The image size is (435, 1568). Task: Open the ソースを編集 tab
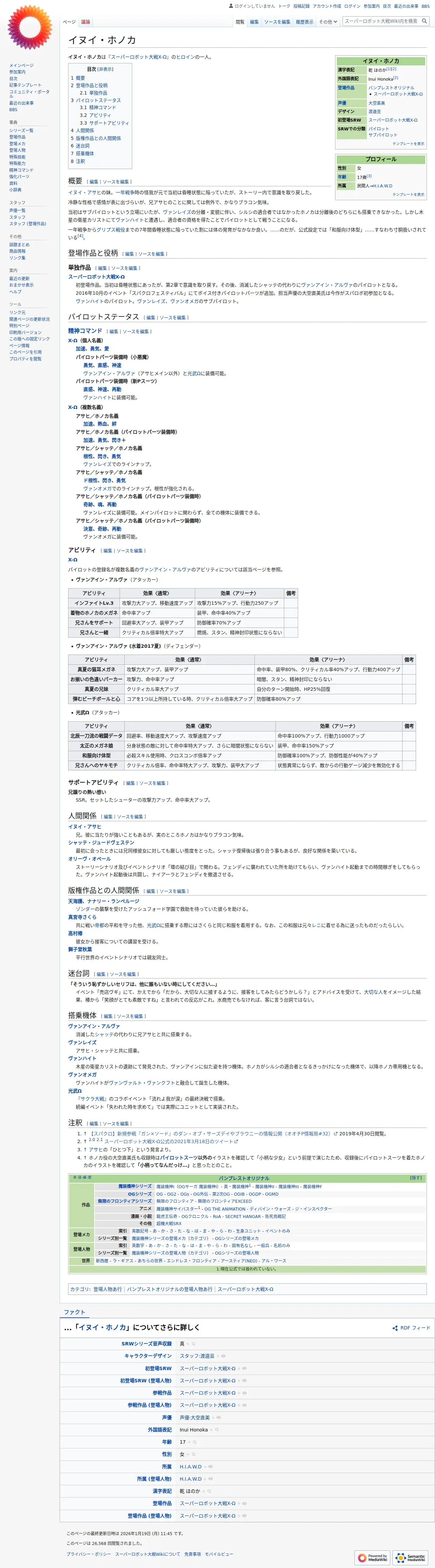(277, 22)
